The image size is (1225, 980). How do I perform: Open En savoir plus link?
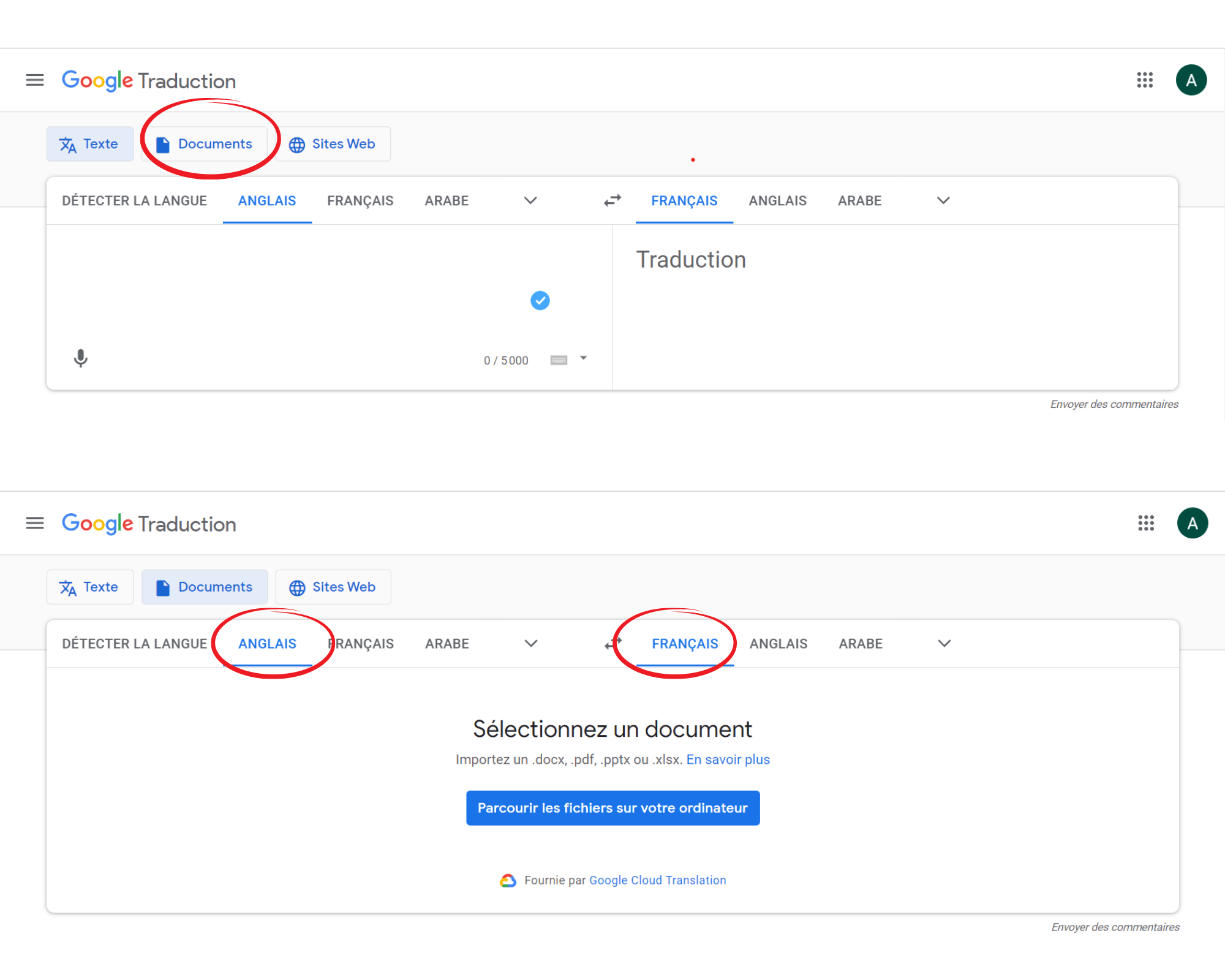click(728, 759)
